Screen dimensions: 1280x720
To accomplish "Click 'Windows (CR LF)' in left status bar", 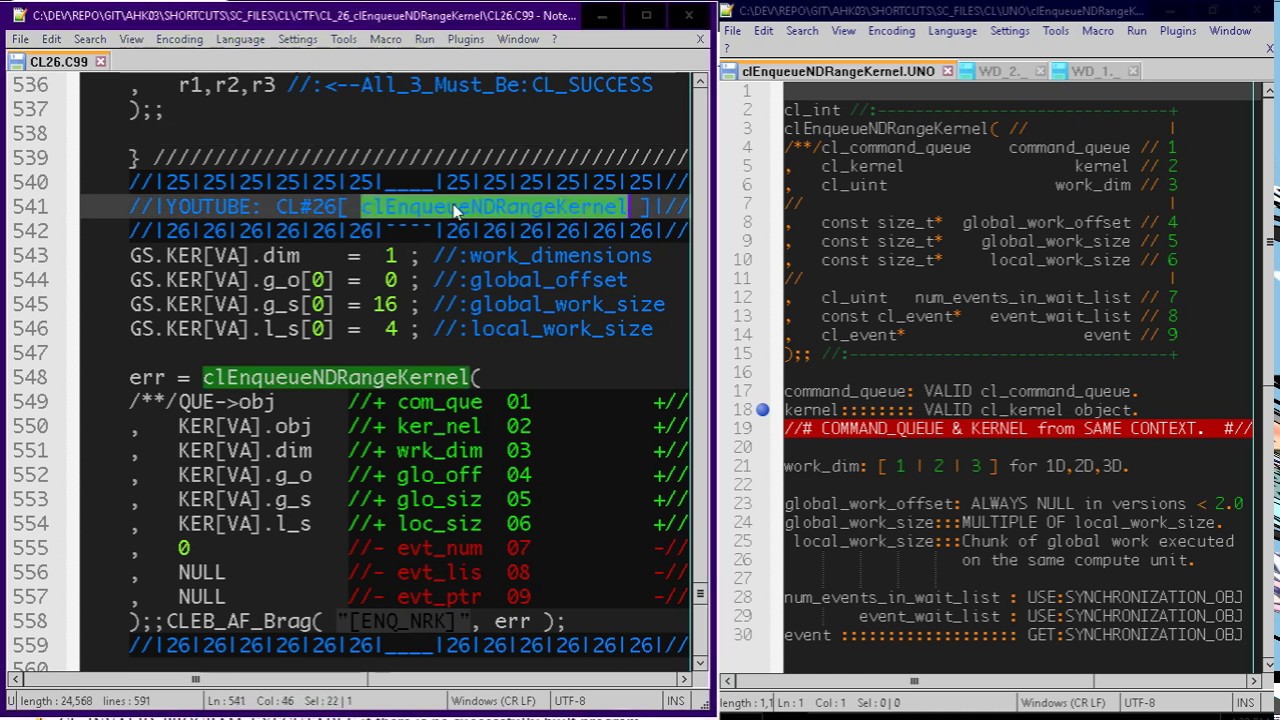I will 493,701.
